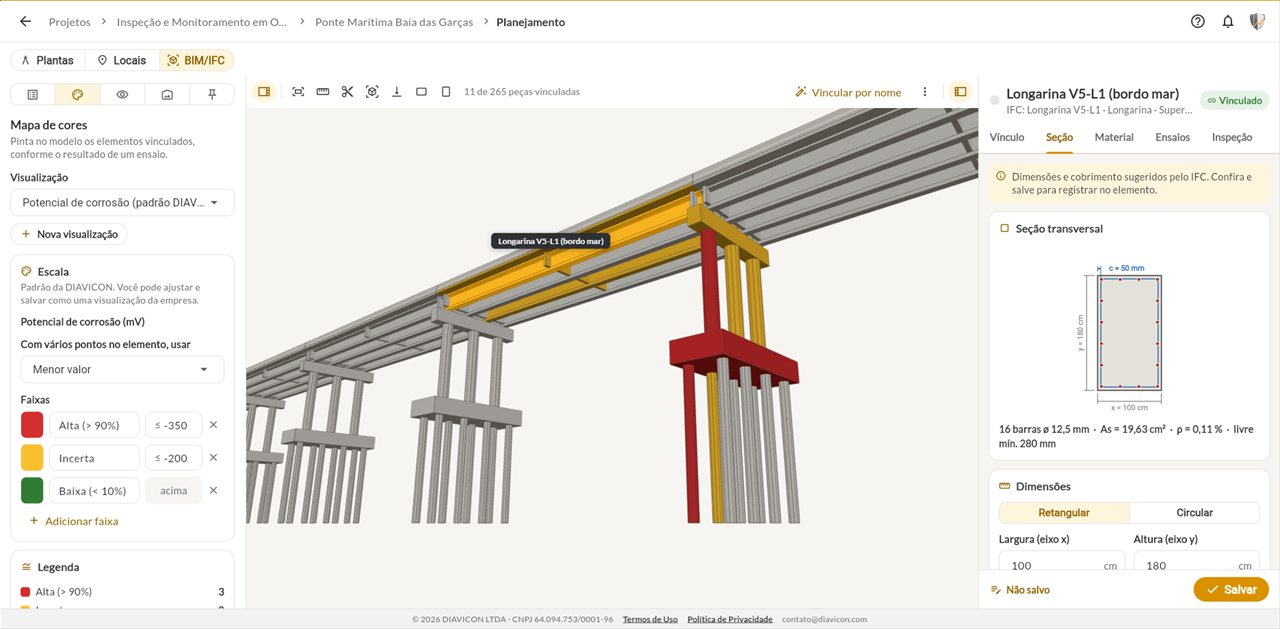Open the eye visibility panel tab
Viewport: 1280px width, 629px height.
coord(122,94)
